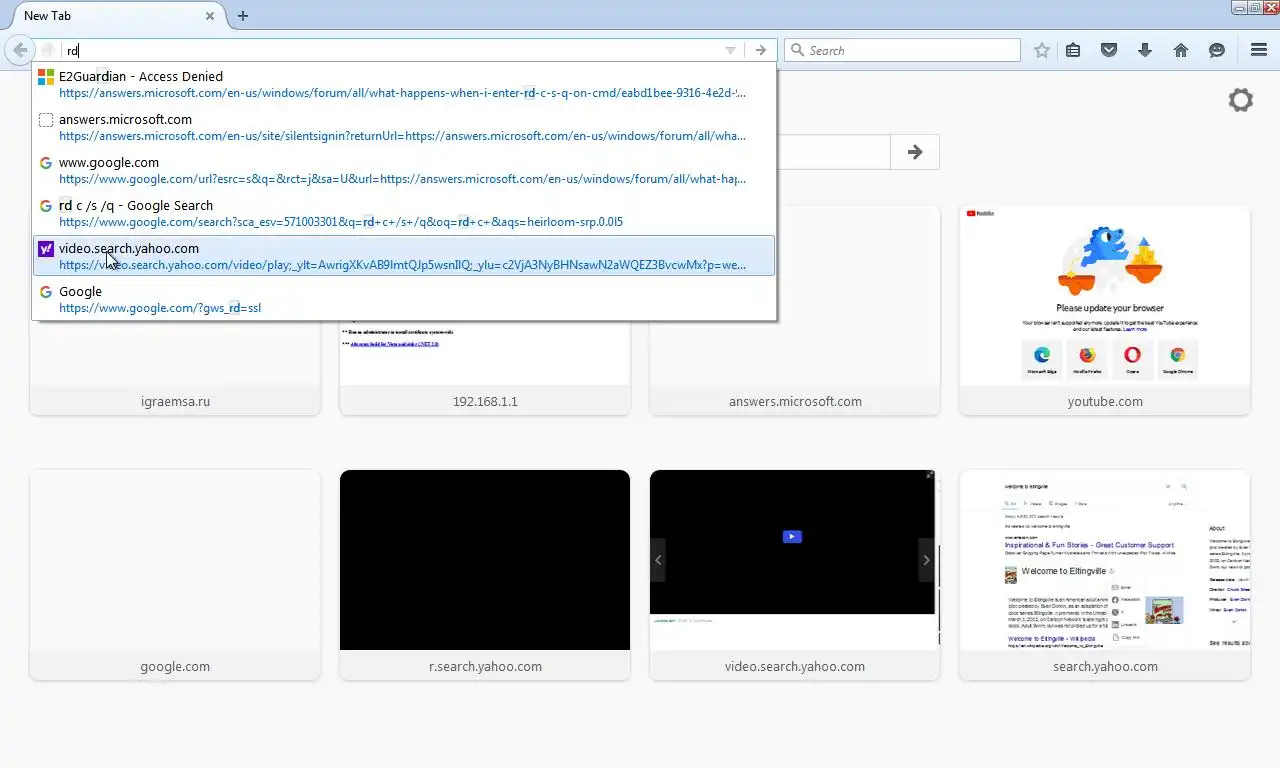Open the URL history dropdown arrow

tap(730, 50)
